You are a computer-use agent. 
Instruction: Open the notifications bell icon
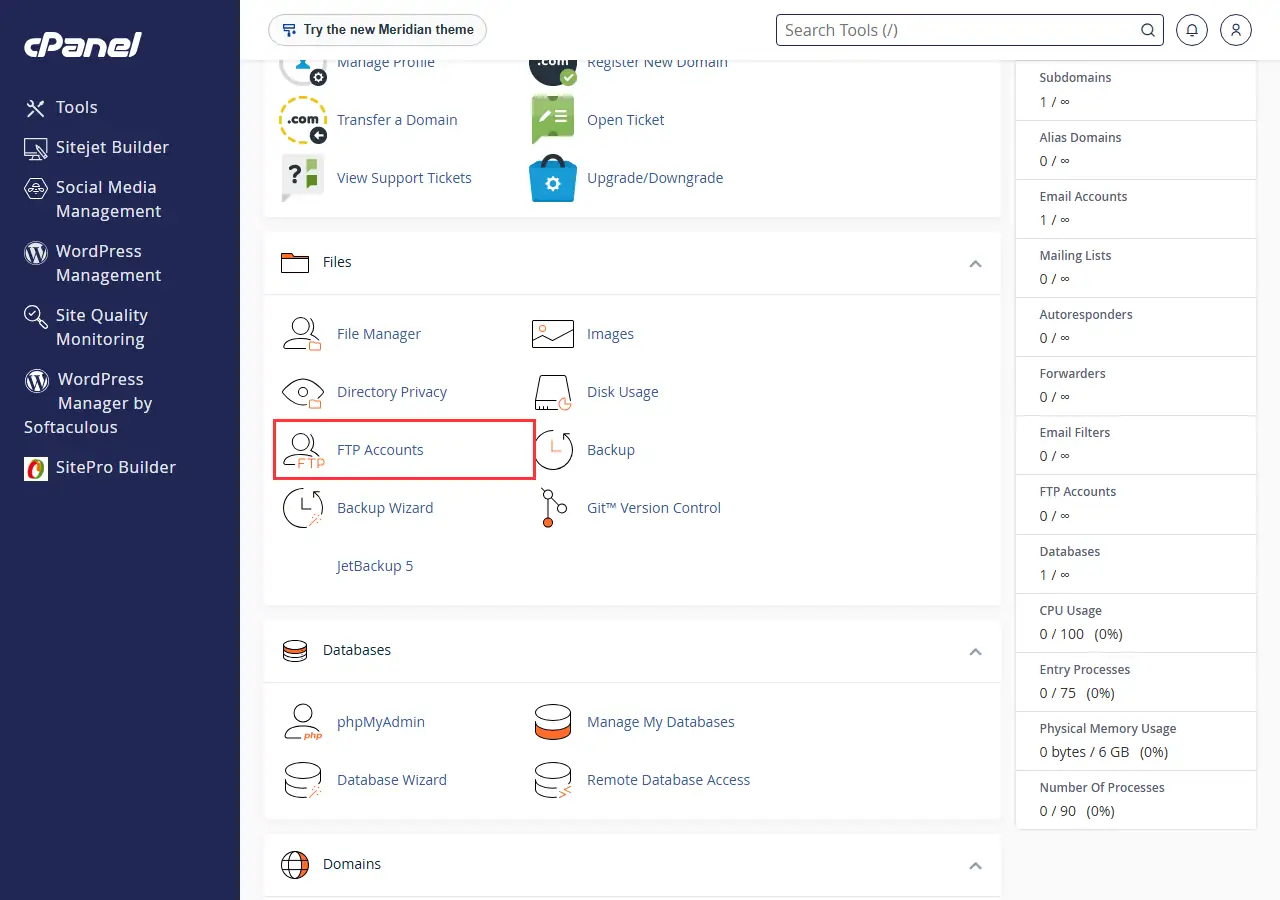pyautogui.click(x=1192, y=30)
